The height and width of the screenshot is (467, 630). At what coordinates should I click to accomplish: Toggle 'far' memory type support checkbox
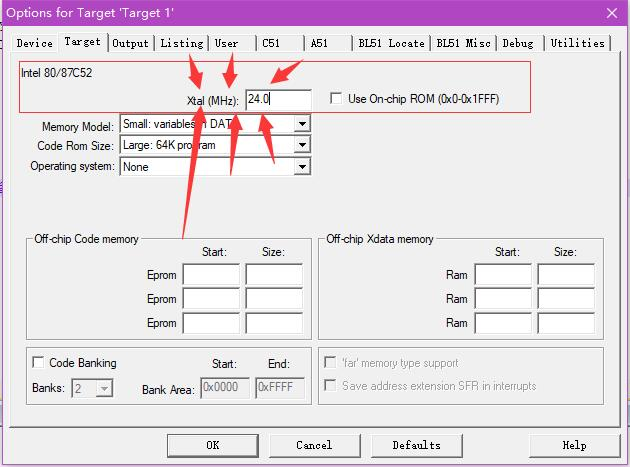point(330,363)
